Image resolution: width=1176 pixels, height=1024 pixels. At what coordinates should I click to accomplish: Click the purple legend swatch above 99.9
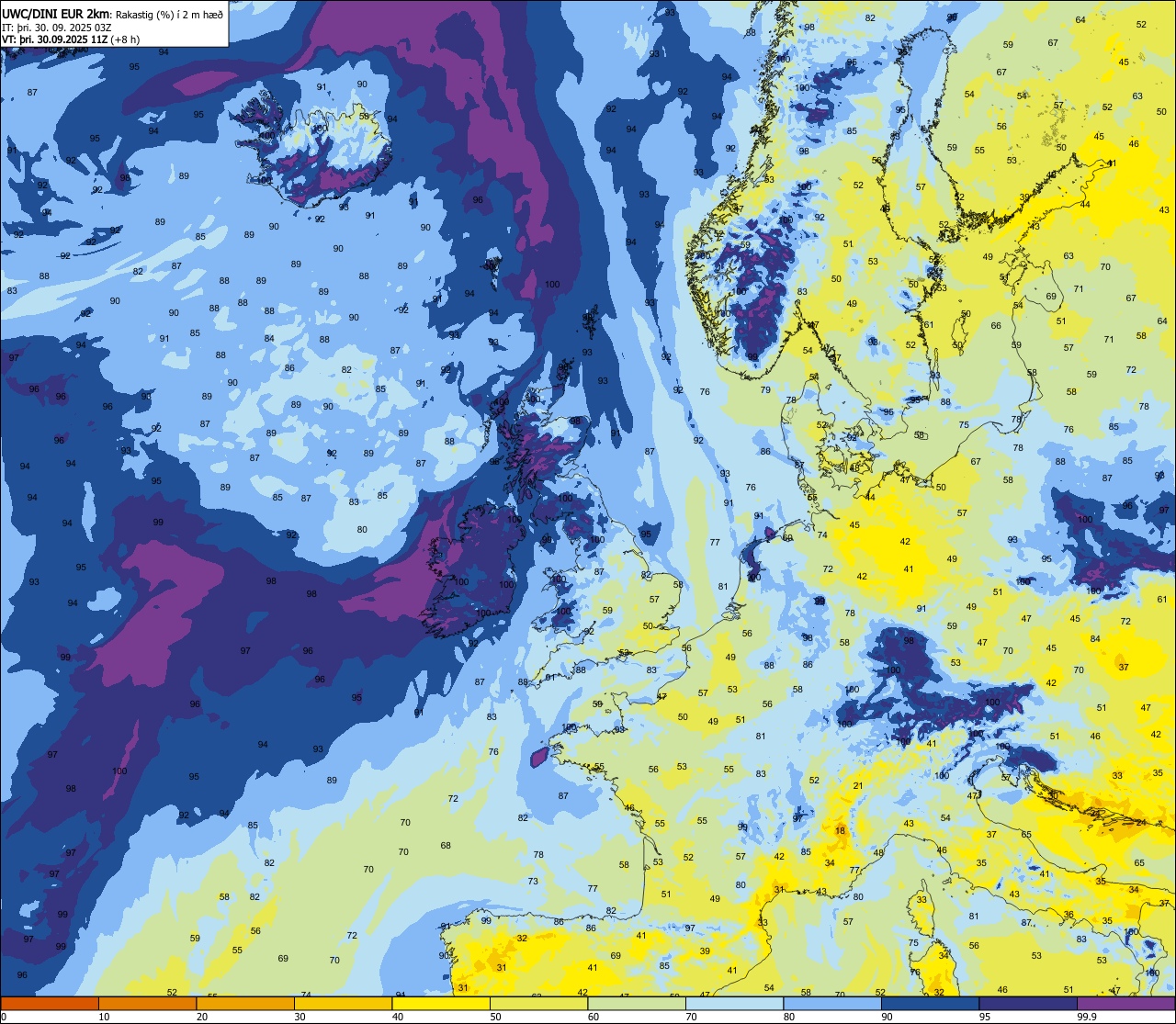(x=1125, y=1003)
